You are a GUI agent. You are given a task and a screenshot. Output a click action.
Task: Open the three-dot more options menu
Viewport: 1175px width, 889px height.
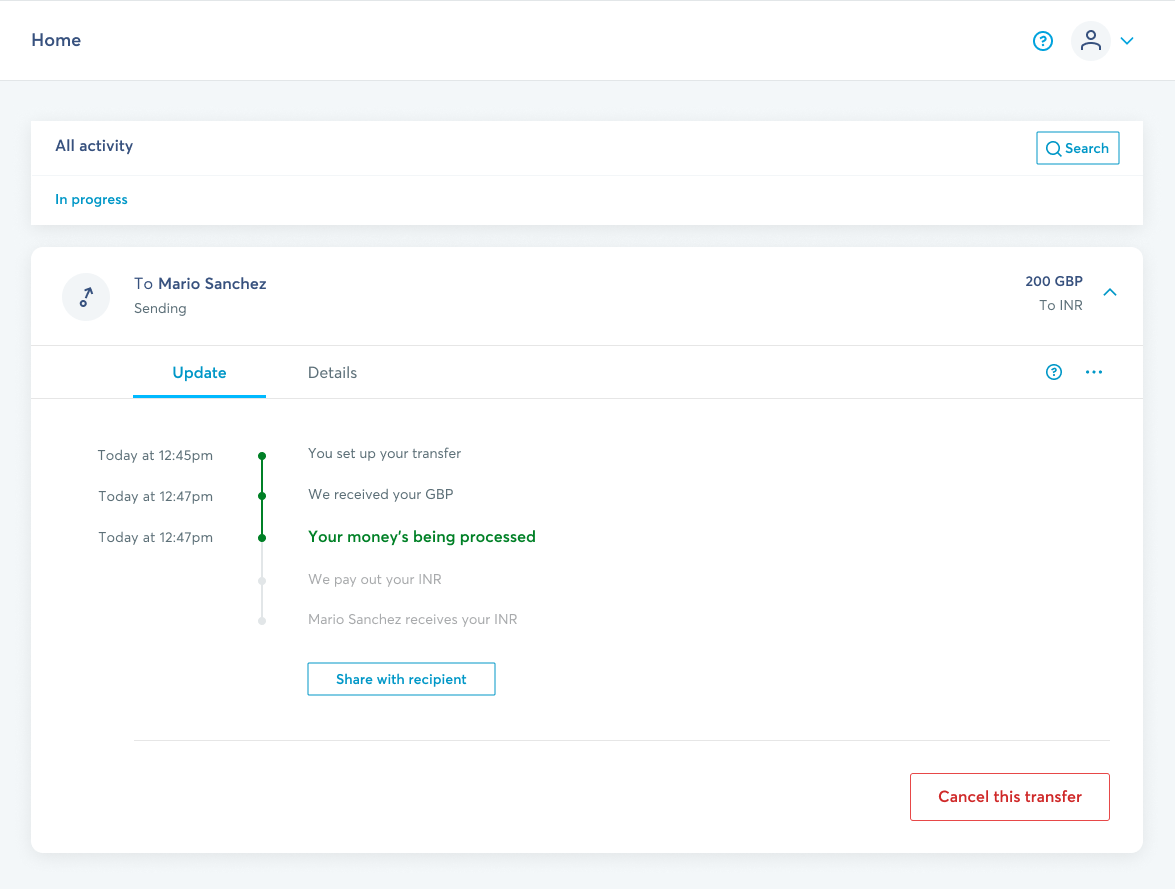click(1094, 372)
